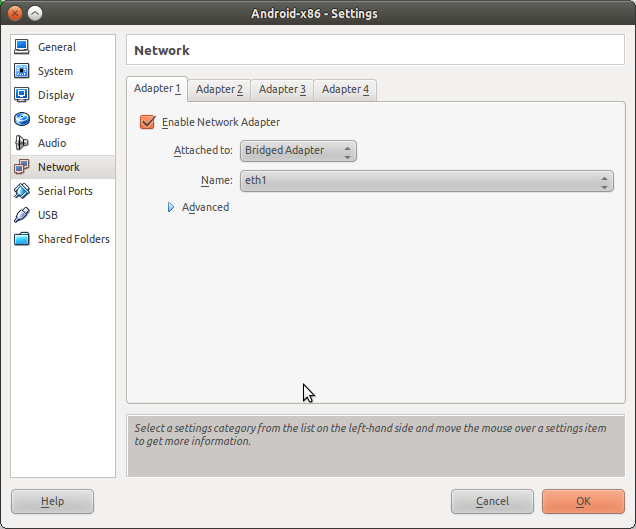Open the General settings category
This screenshot has height=529, width=636.
click(63, 47)
